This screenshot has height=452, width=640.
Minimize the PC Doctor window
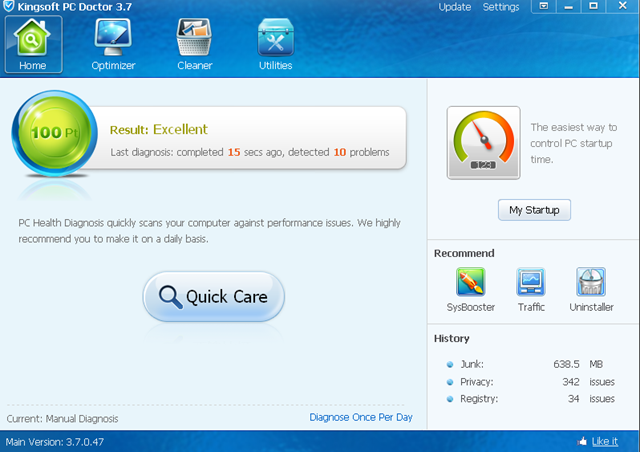click(569, 6)
